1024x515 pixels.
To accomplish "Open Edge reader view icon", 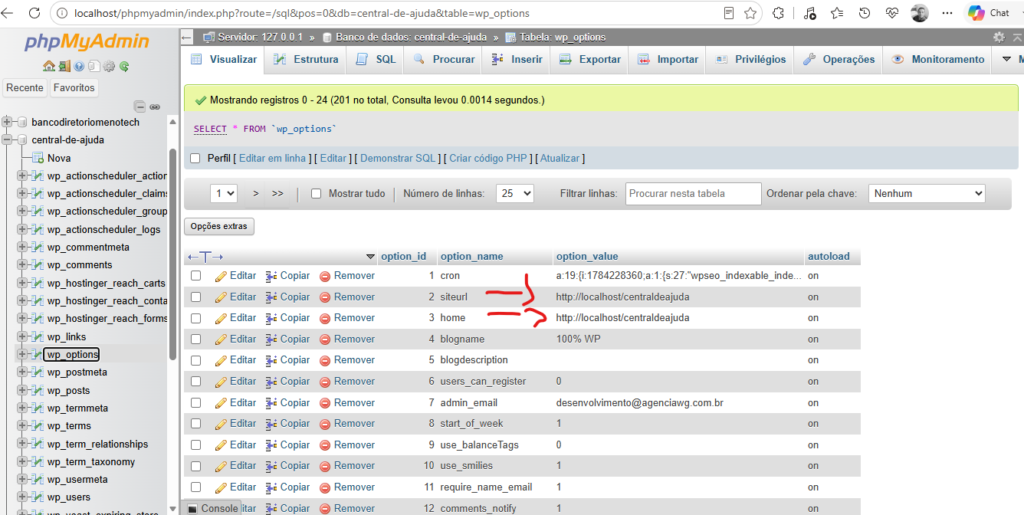I will tap(729, 13).
